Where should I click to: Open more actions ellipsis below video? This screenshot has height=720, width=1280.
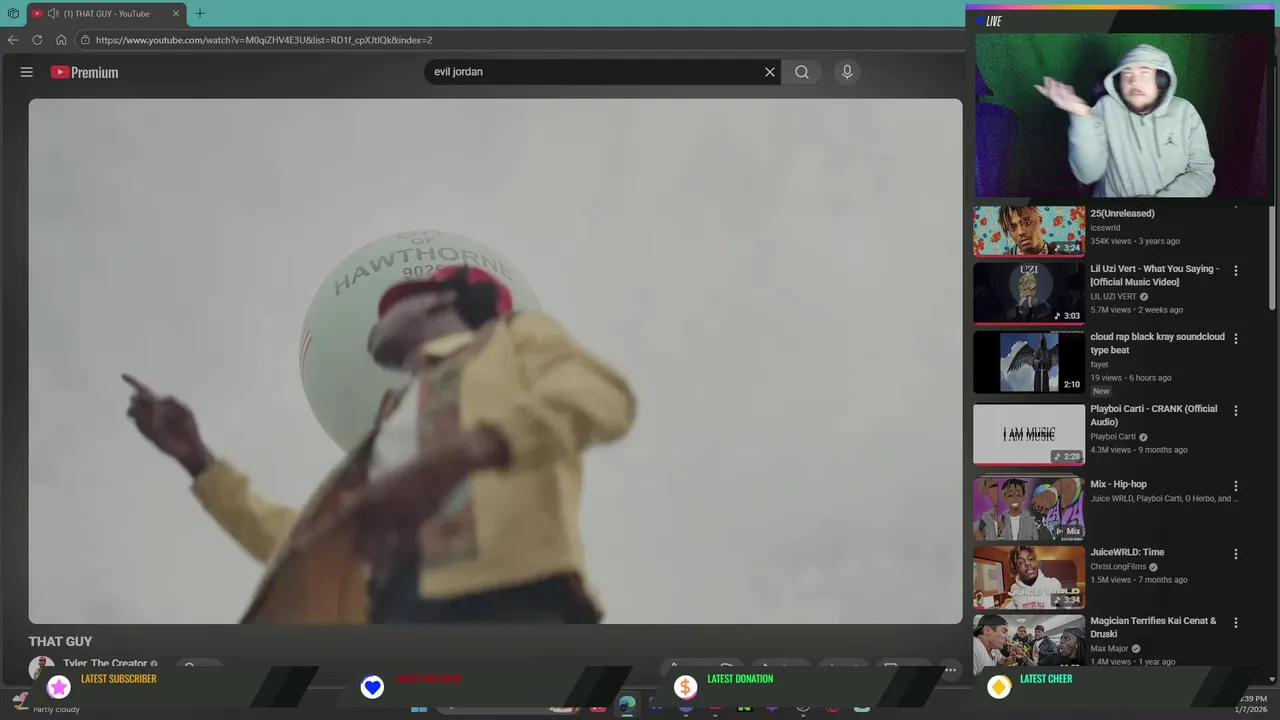pyautogui.click(x=950, y=670)
